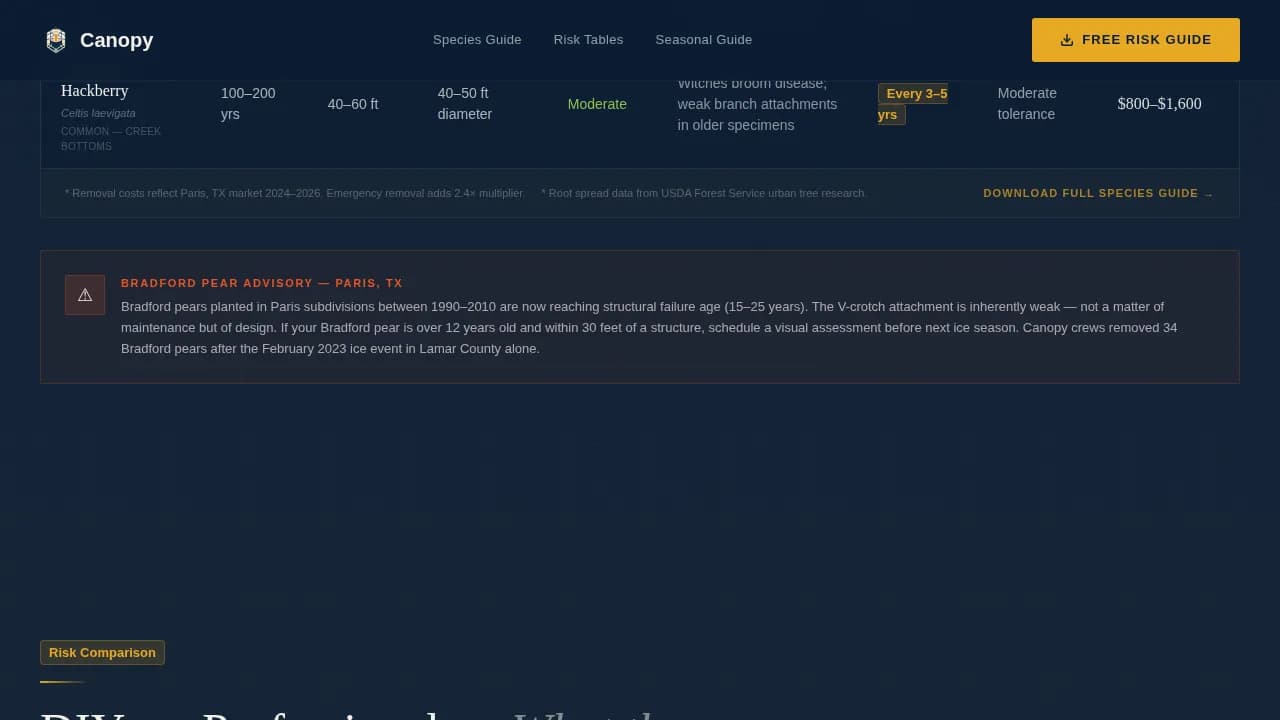Open the Seasonal Guide nav link

(703, 40)
